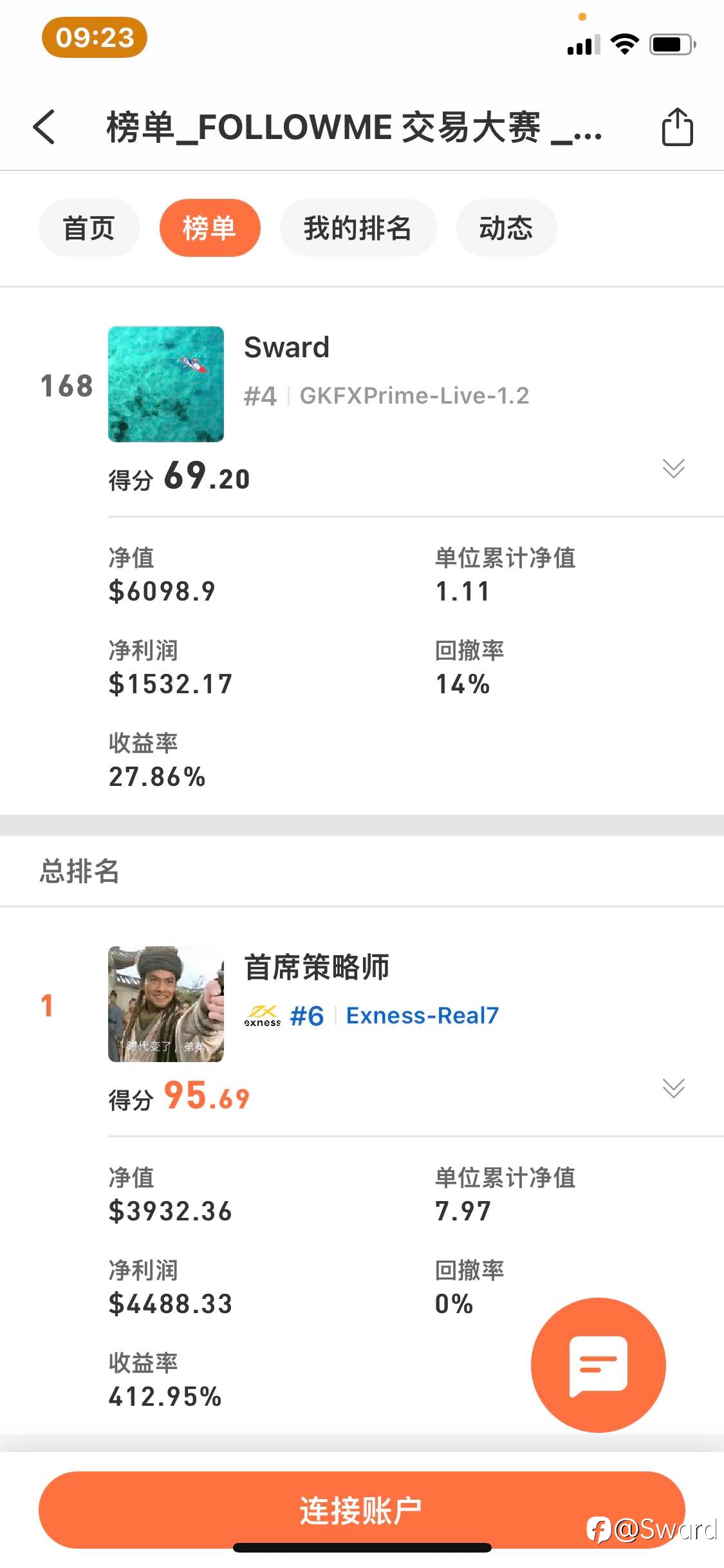Screen dimensions: 724x1568
Task: Collapse 首席策略师 details chevron
Action: [x=673, y=1088]
